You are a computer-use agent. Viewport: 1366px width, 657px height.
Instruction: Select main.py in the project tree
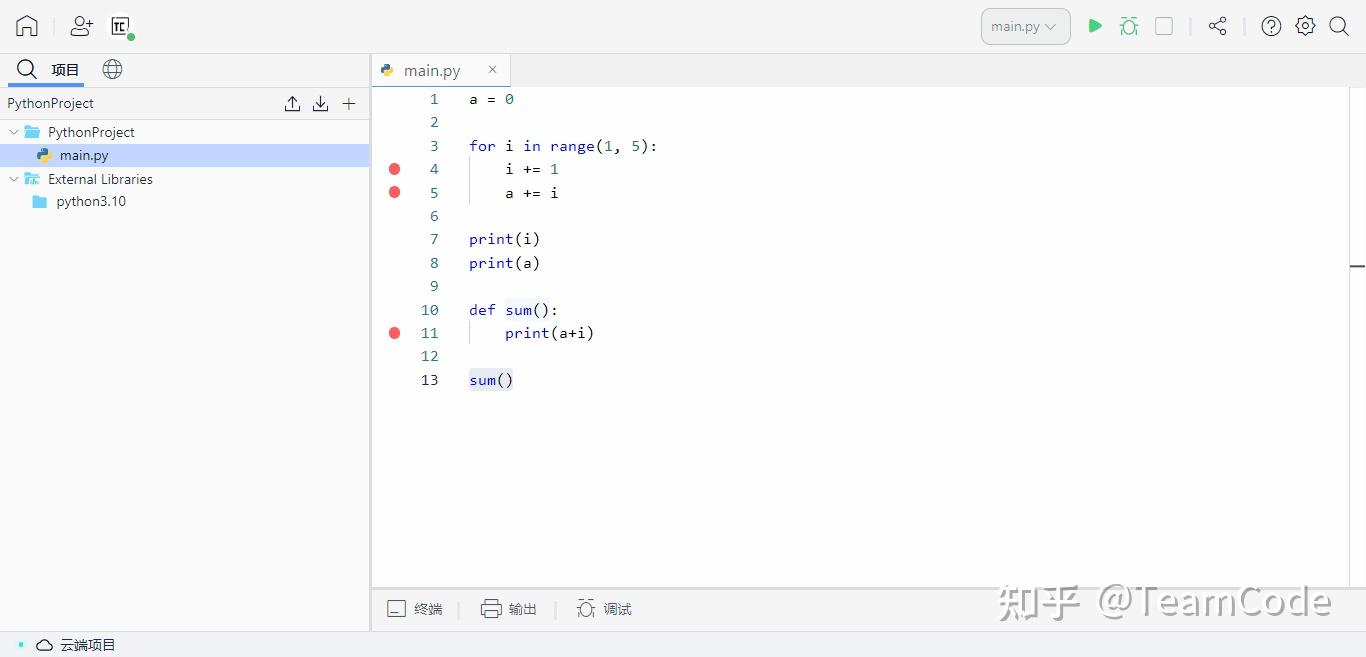tap(184, 155)
